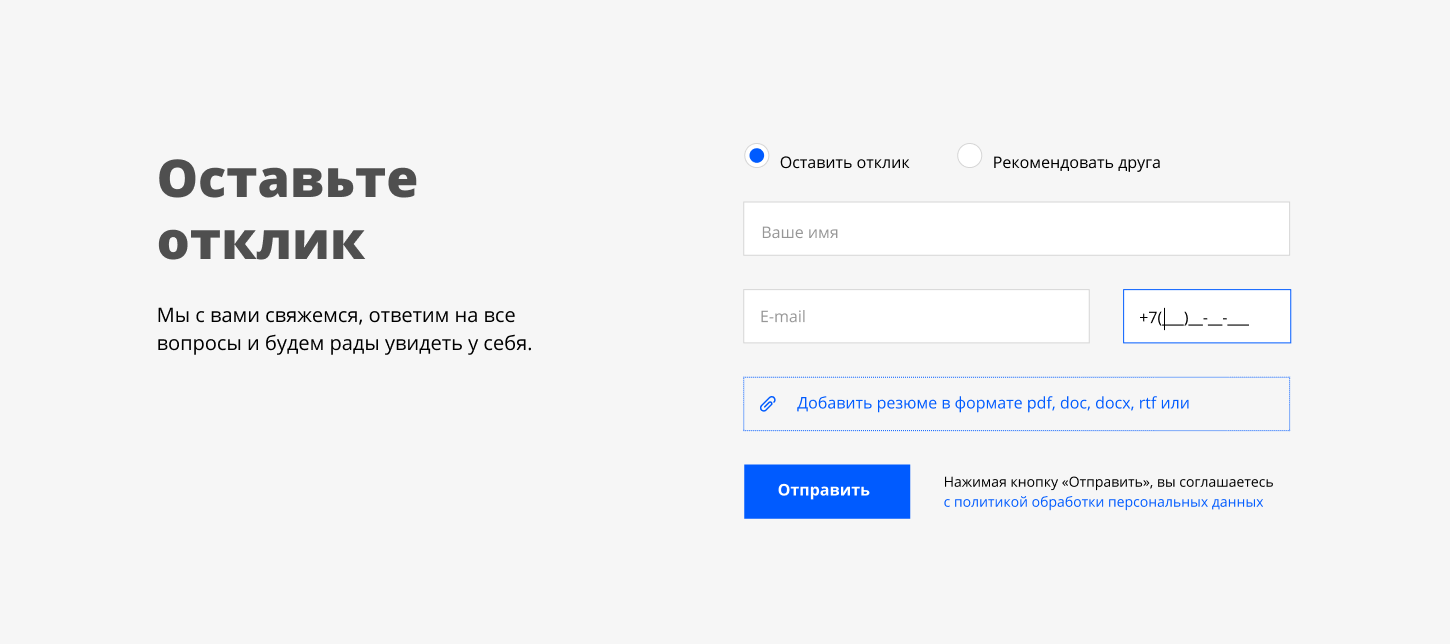Viewport: 1450px width, 644px height.
Task: Open the personal data processing policy link
Action: tap(1103, 502)
